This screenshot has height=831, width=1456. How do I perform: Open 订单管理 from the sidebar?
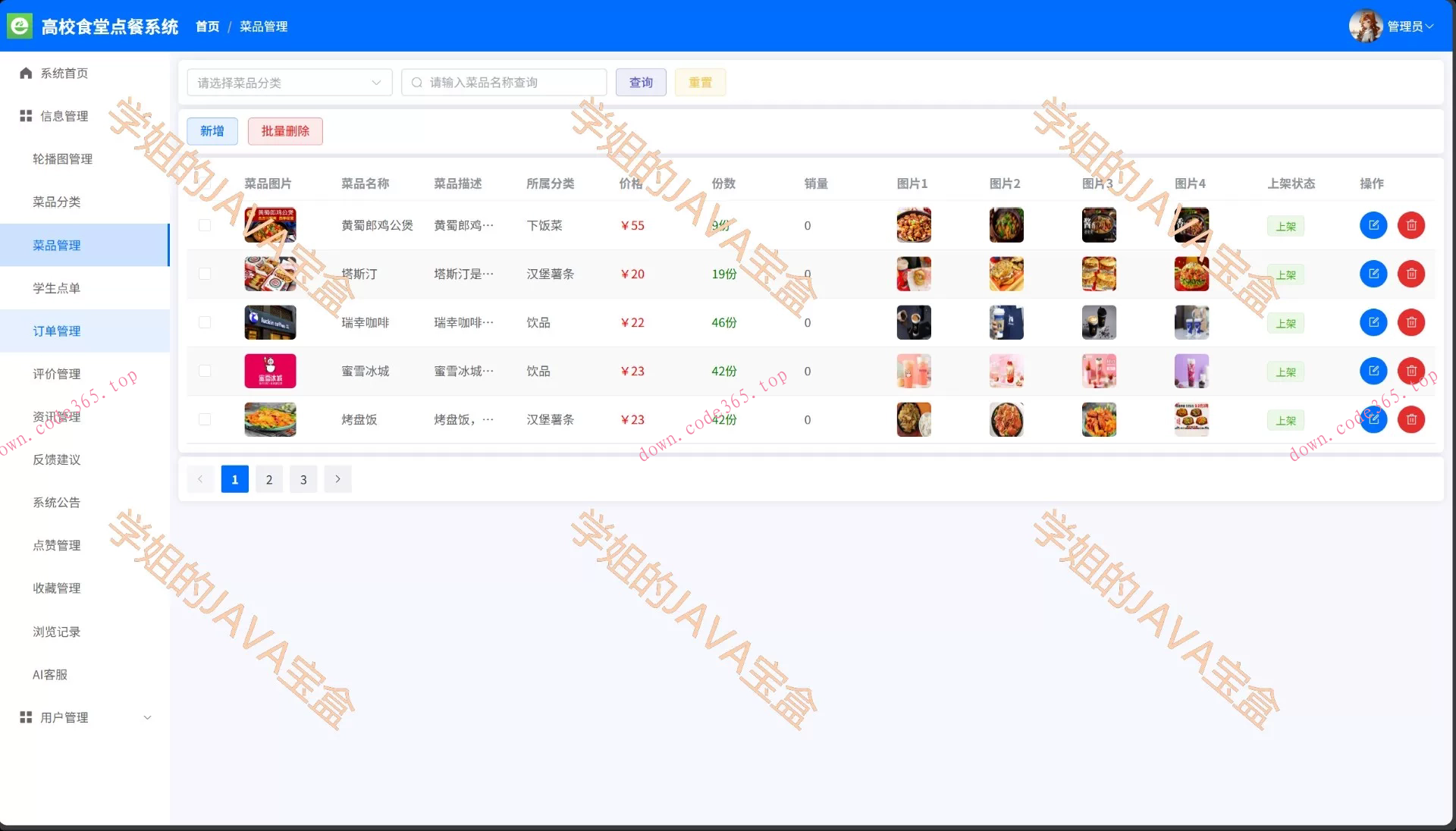[56, 331]
